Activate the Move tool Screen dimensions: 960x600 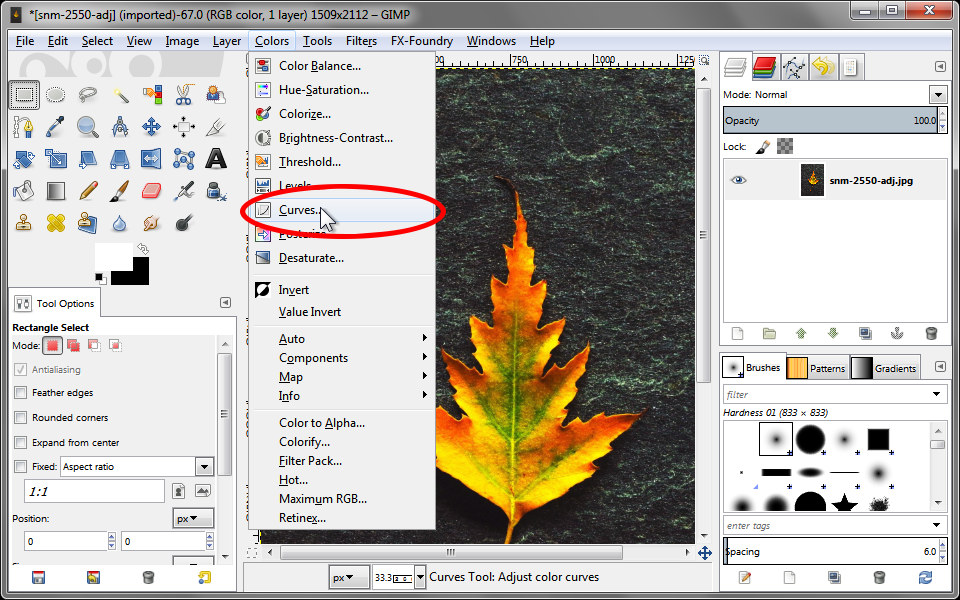[152, 127]
